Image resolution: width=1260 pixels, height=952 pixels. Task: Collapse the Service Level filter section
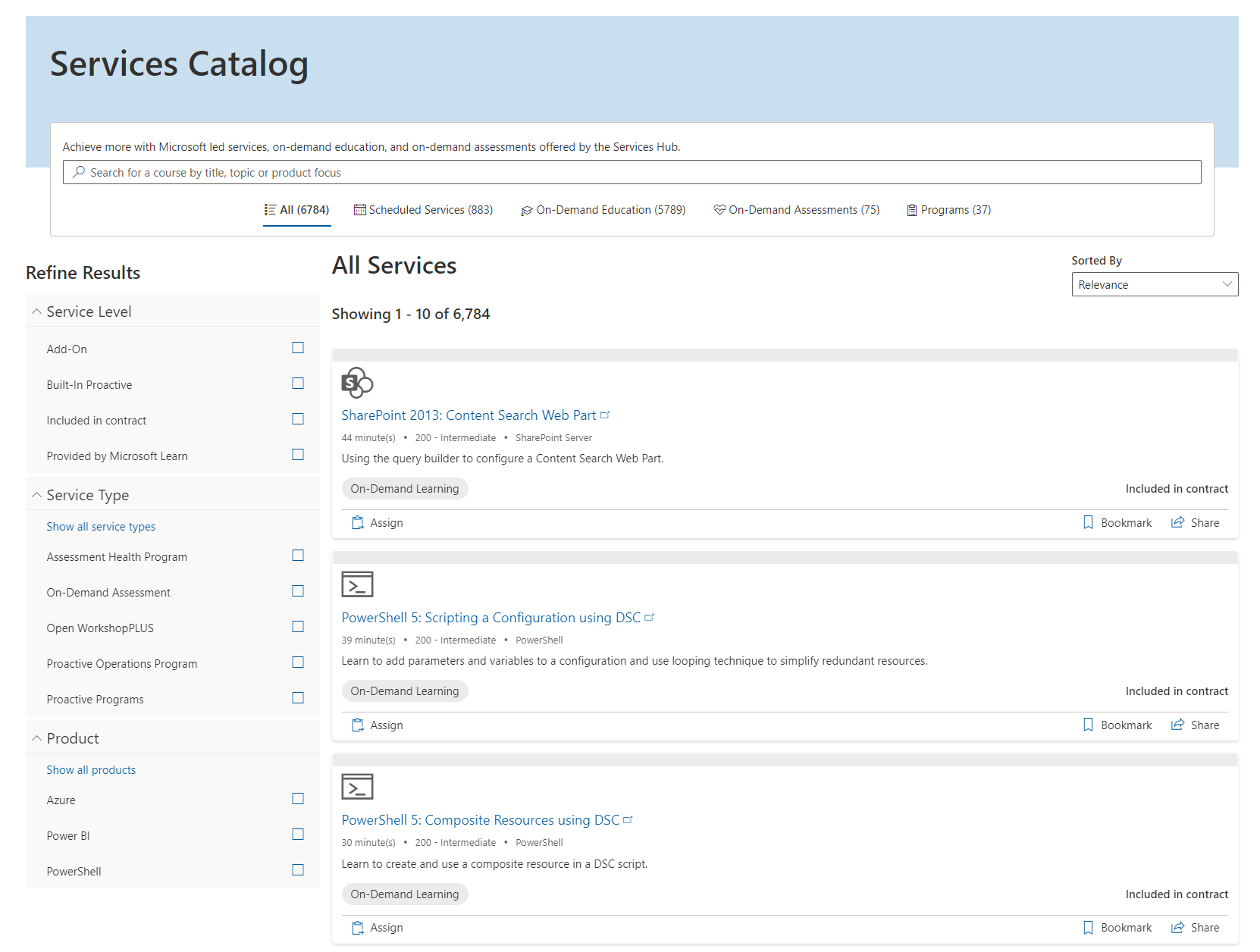36,312
